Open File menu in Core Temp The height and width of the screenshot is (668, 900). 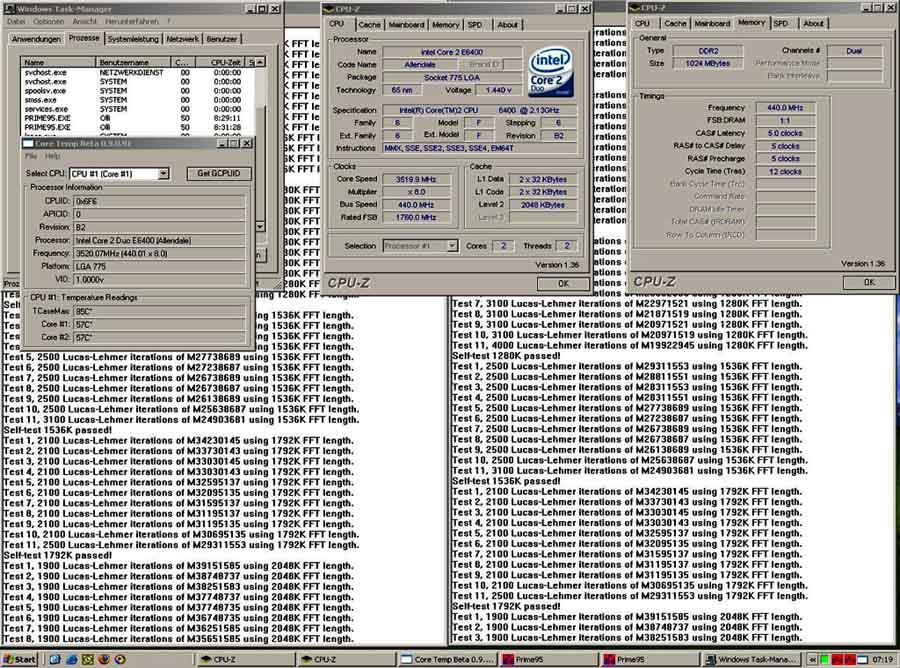tap(31, 156)
